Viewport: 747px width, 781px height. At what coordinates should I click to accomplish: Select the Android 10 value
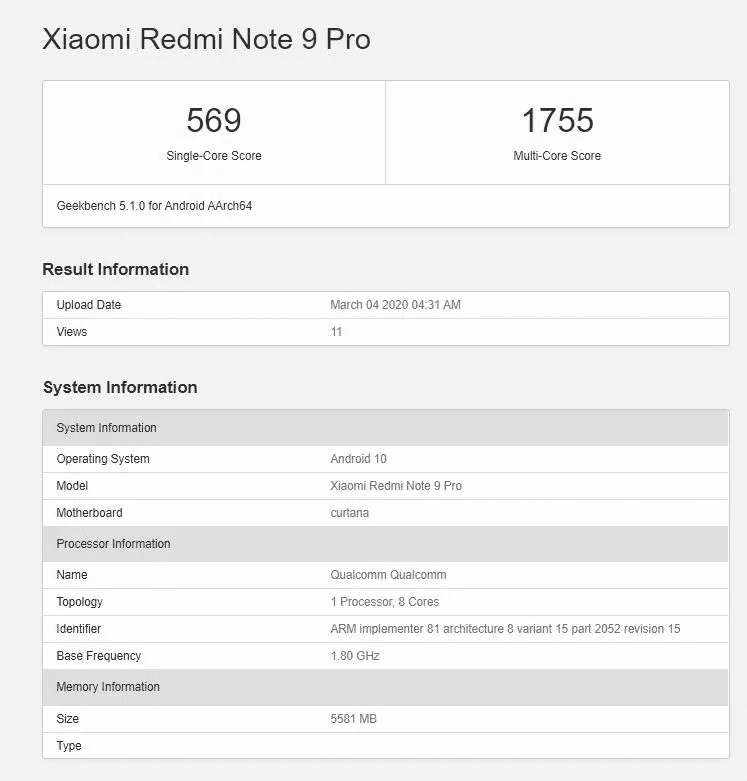pos(359,459)
